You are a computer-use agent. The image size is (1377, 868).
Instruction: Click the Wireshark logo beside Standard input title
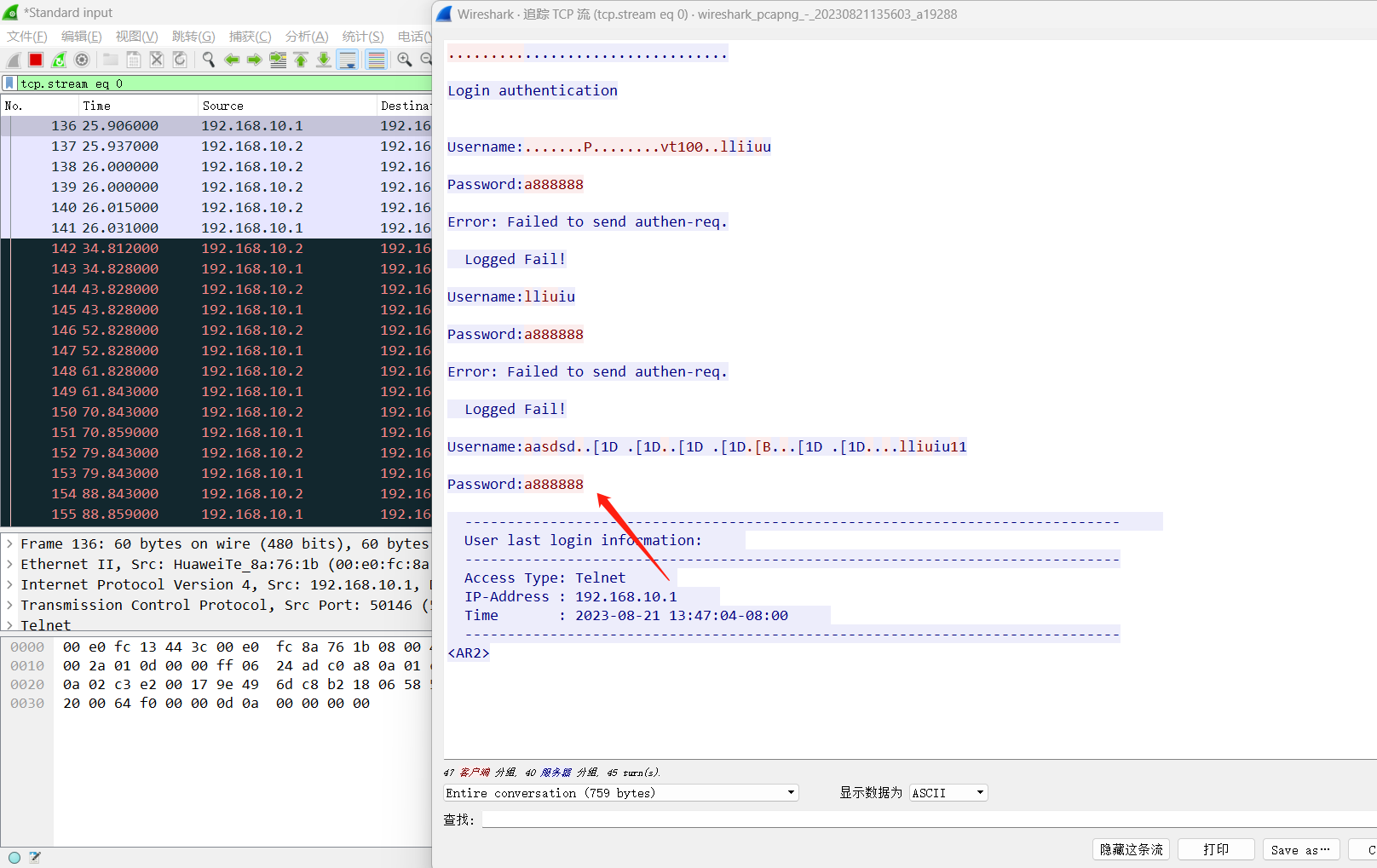click(x=11, y=13)
